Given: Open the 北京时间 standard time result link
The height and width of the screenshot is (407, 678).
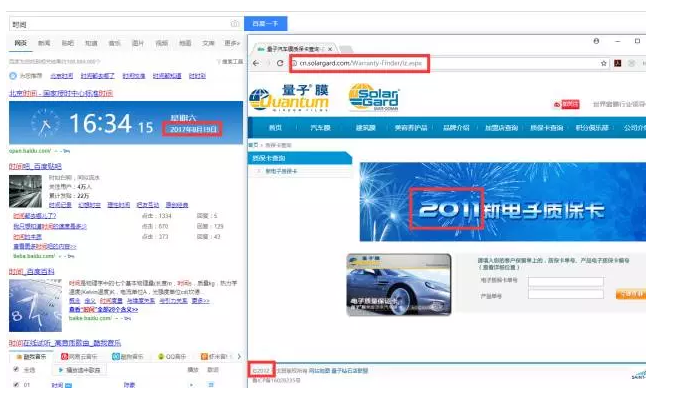Looking at the screenshot, I should [x=61, y=93].
